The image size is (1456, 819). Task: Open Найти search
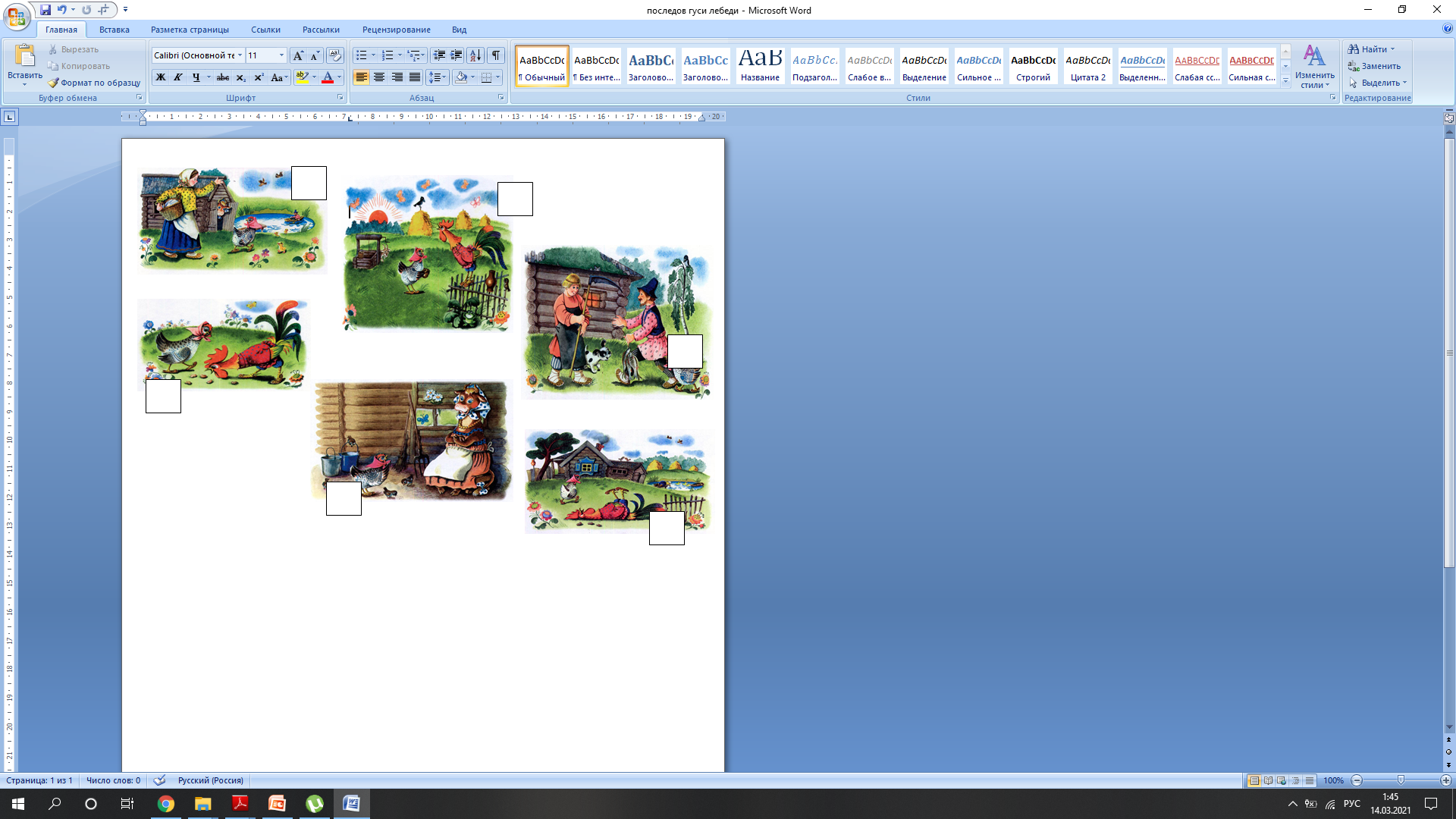tap(1371, 49)
